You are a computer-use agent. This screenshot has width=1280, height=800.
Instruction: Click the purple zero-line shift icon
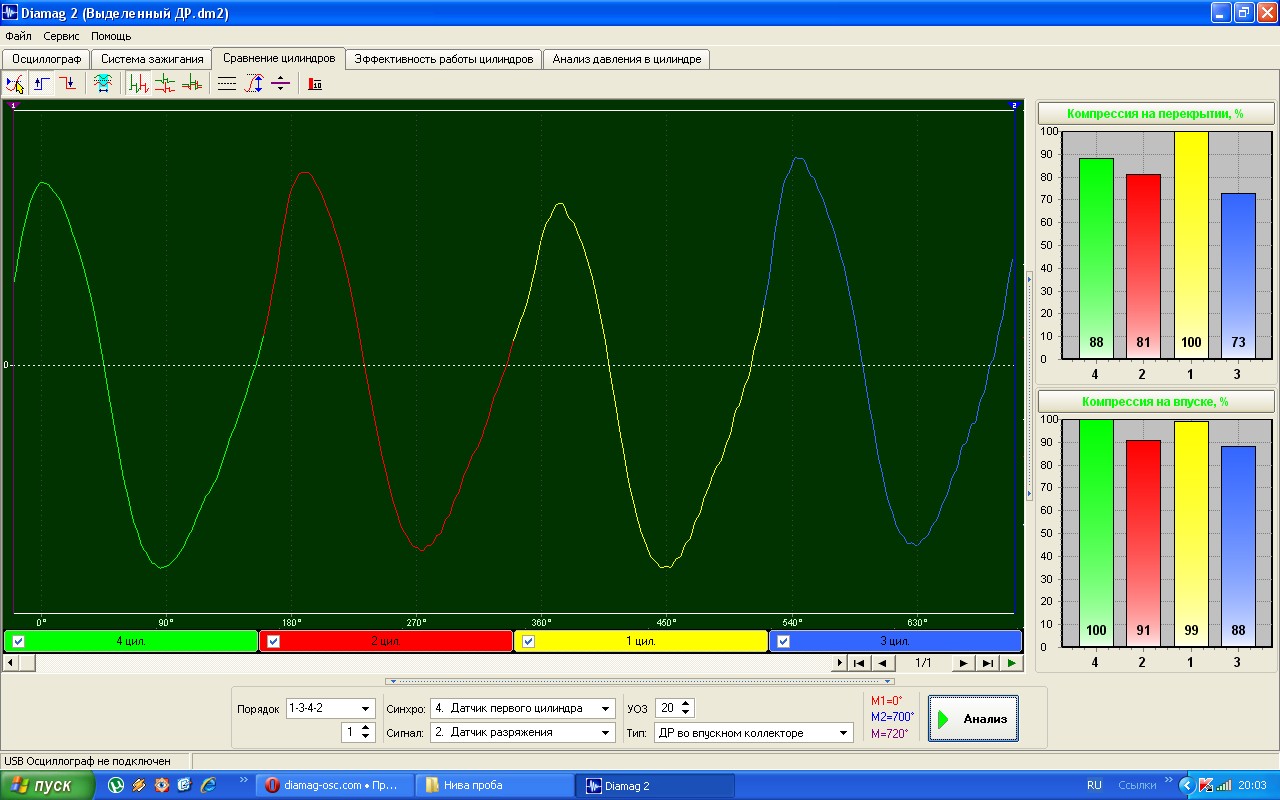[x=279, y=84]
